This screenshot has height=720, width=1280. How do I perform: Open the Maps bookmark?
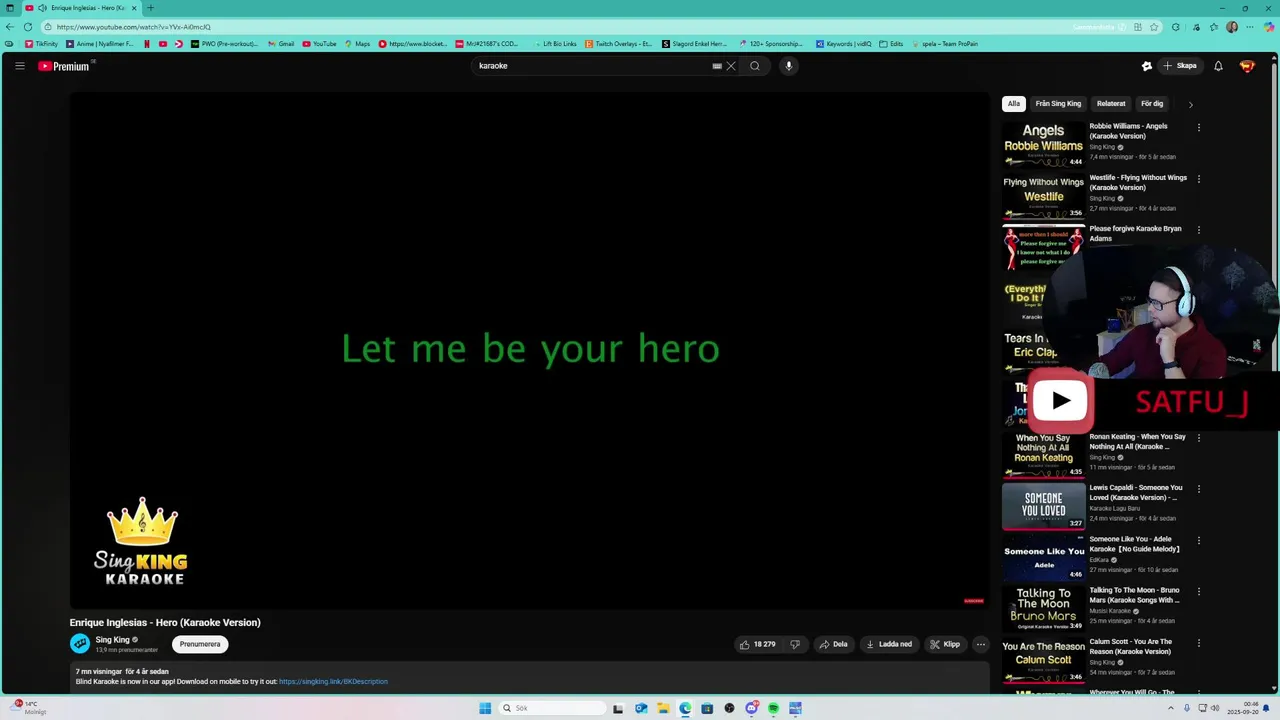point(357,44)
